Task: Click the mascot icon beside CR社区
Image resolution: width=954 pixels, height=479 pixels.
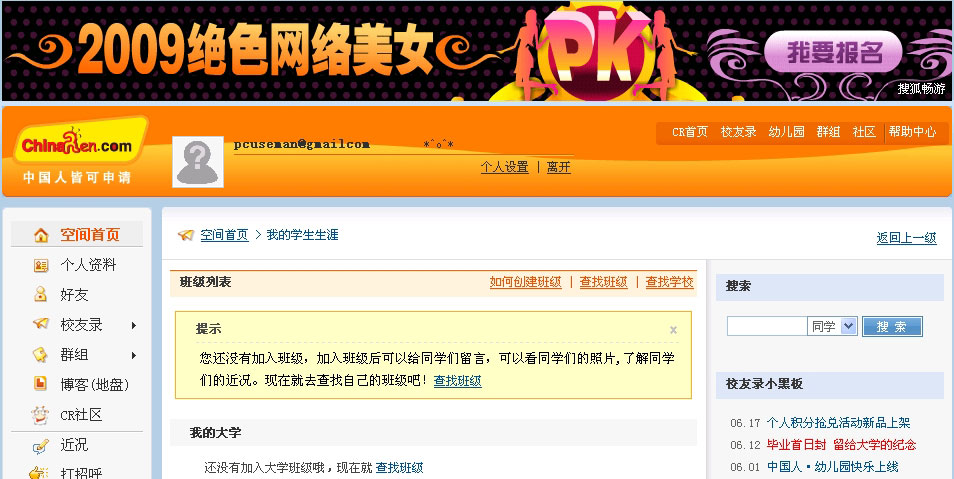Action: click(x=40, y=414)
